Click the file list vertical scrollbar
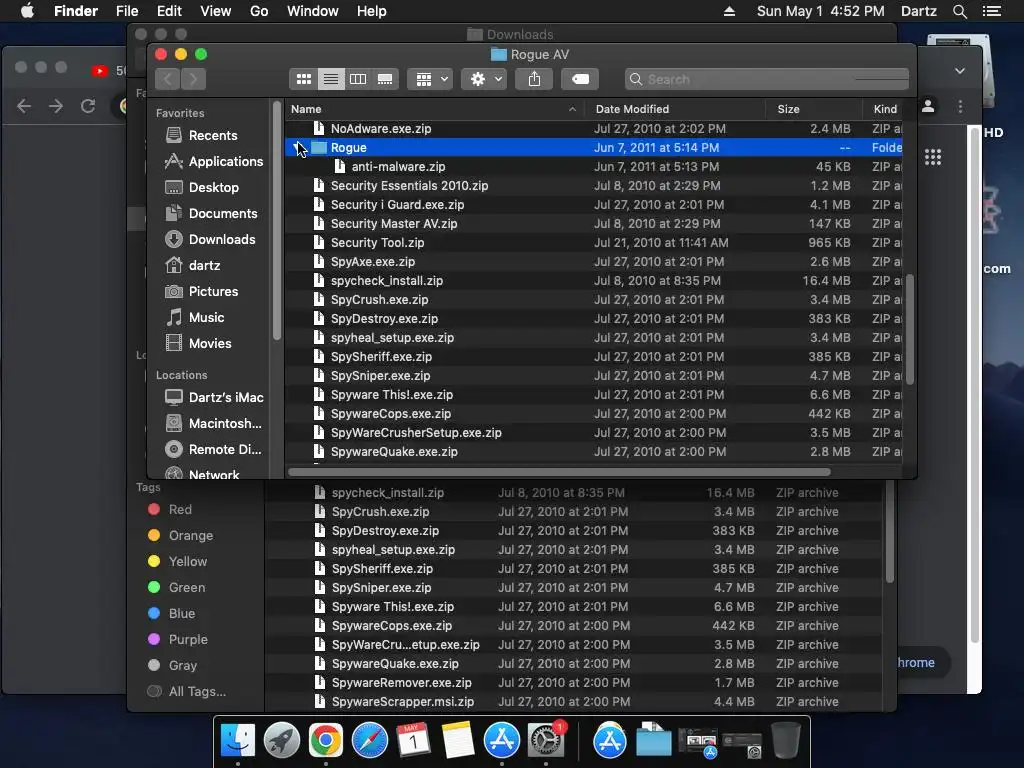Viewport: 1024px width, 768px height. 909,330
